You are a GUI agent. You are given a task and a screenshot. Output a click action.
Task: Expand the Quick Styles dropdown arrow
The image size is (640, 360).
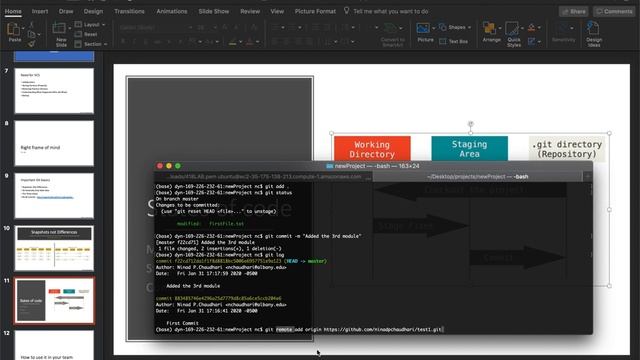click(x=522, y=28)
